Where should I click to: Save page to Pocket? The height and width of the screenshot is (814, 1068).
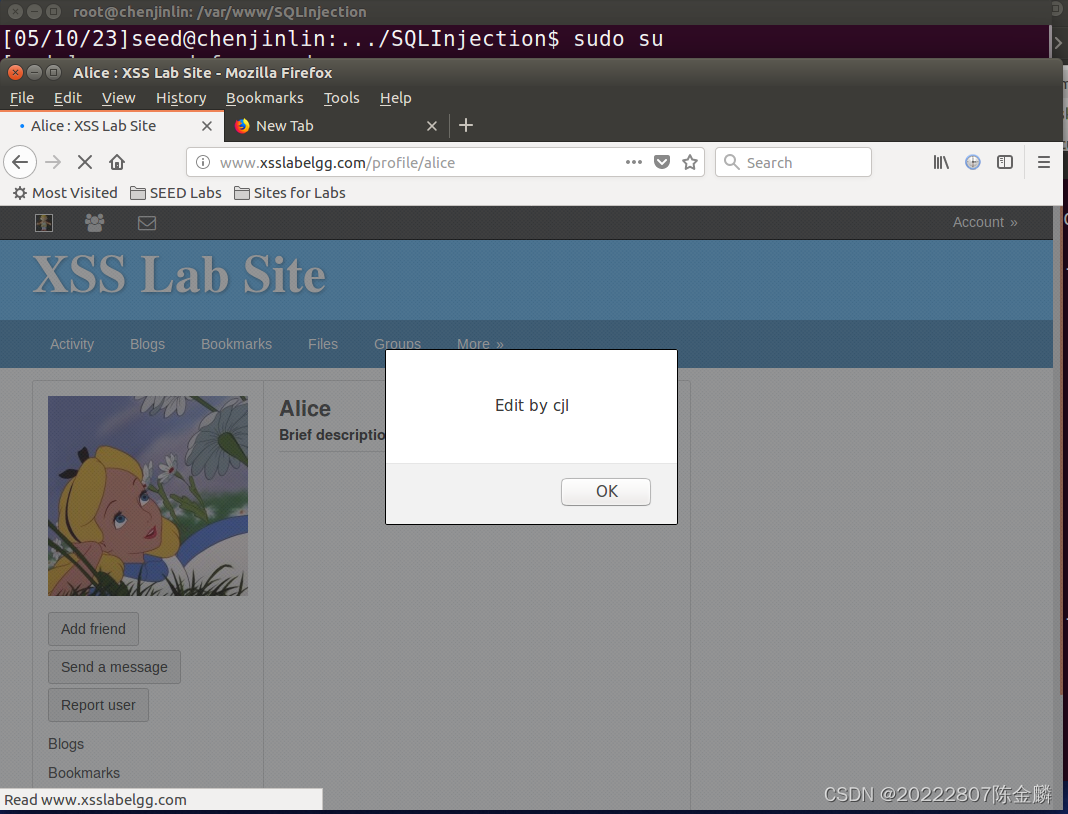click(x=661, y=162)
